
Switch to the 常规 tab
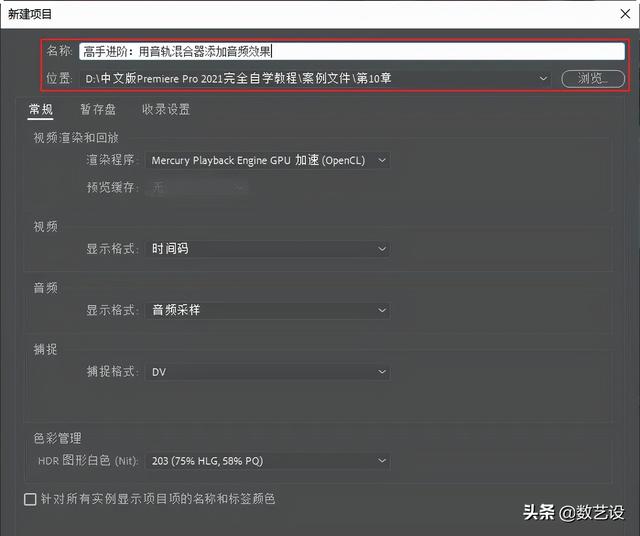click(40, 110)
